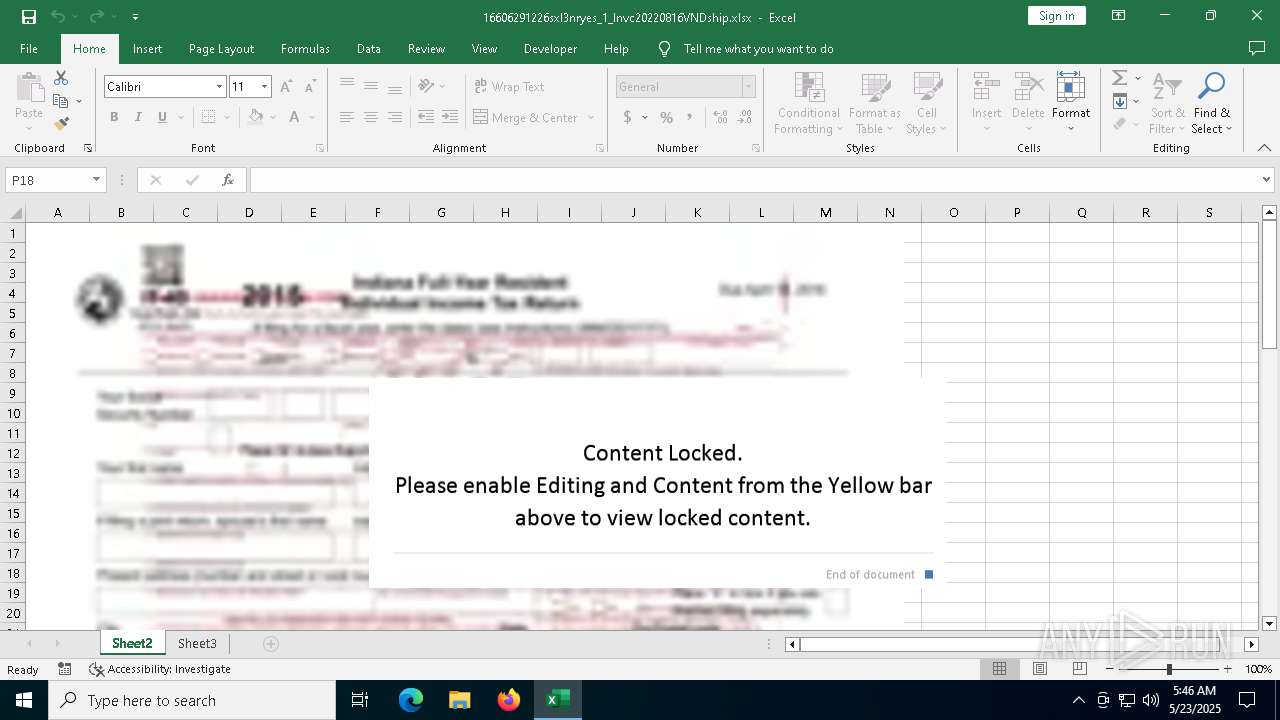The width and height of the screenshot is (1280, 720).
Task: Apply the Fill Color bucket
Action: (x=256, y=117)
